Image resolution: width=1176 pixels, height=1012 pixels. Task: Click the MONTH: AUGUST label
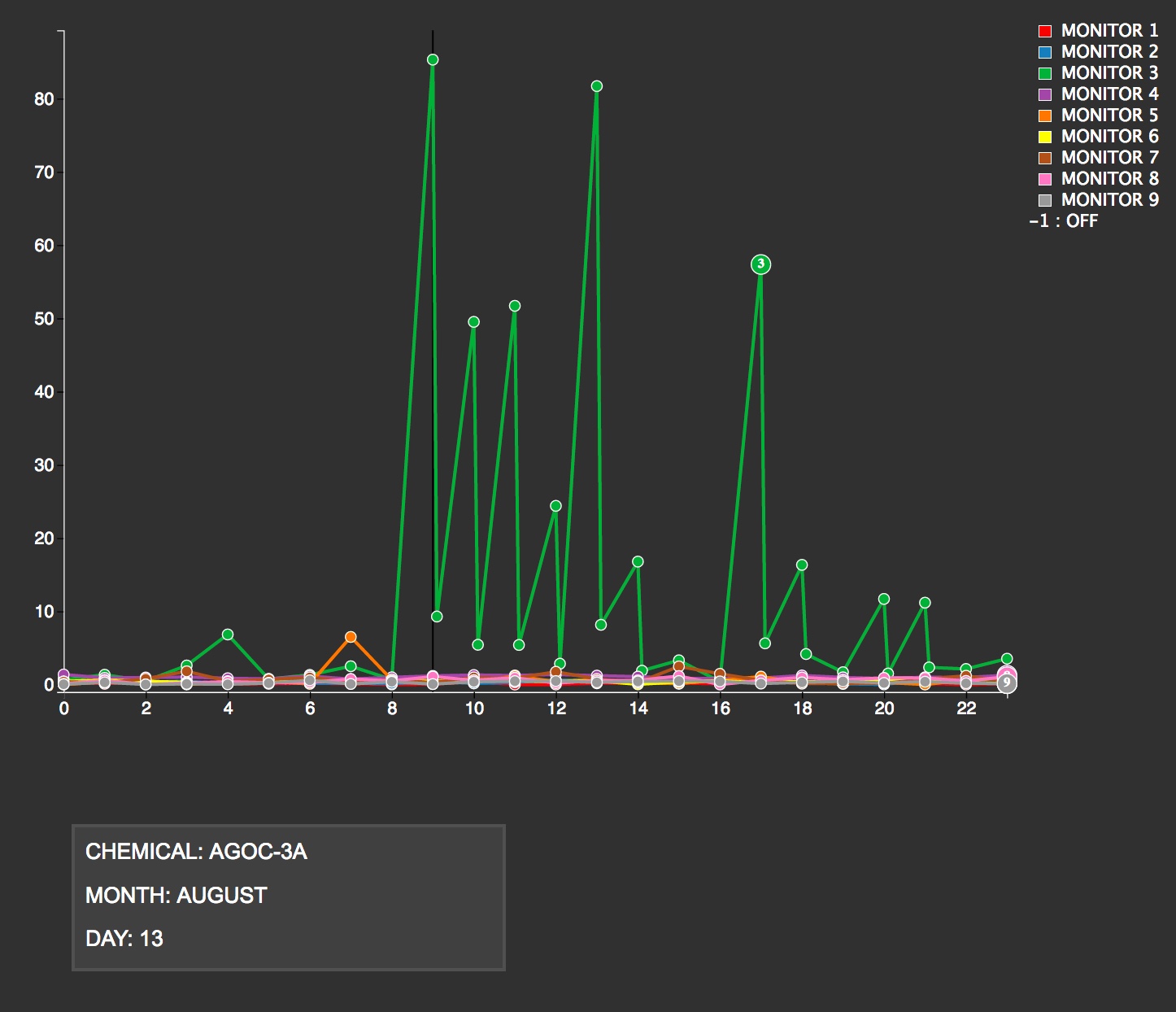176,896
